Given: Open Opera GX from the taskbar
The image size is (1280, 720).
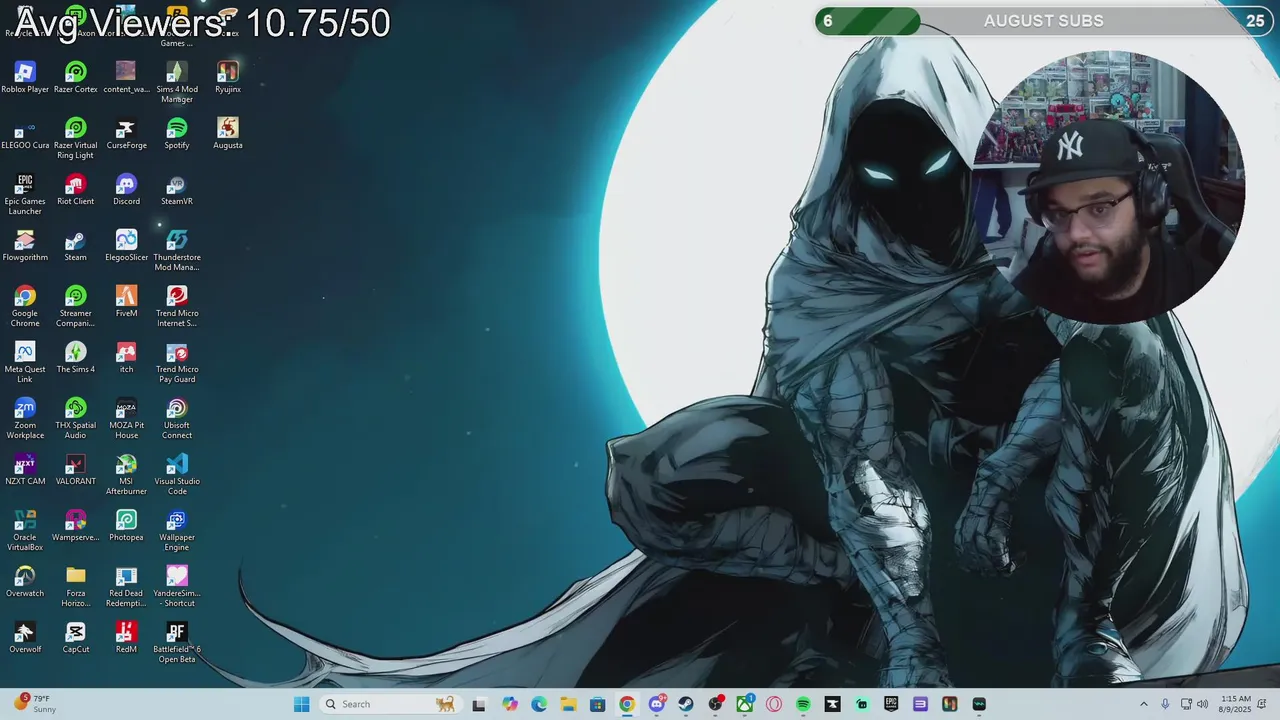Looking at the screenshot, I should pyautogui.click(x=774, y=704).
